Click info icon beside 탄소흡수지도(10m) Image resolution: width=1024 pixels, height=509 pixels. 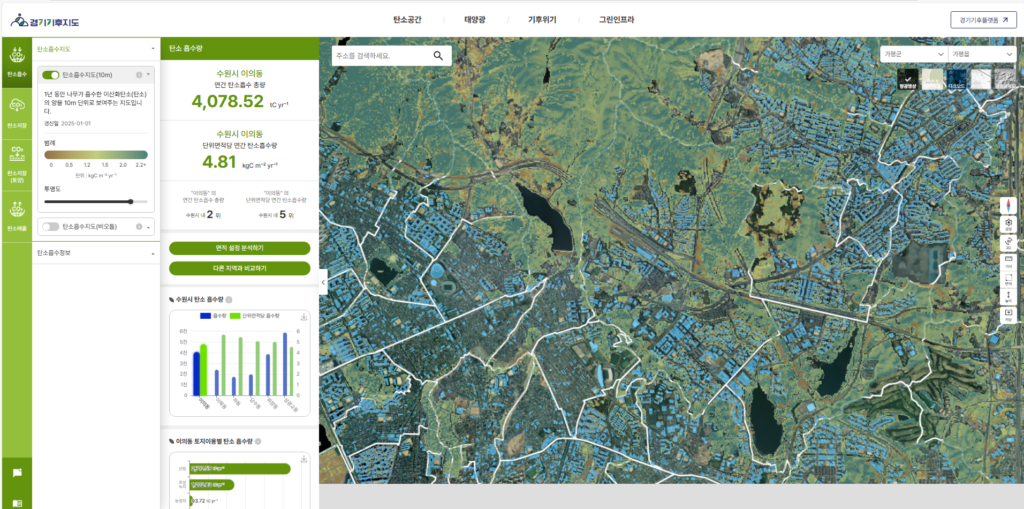pyautogui.click(x=138, y=75)
